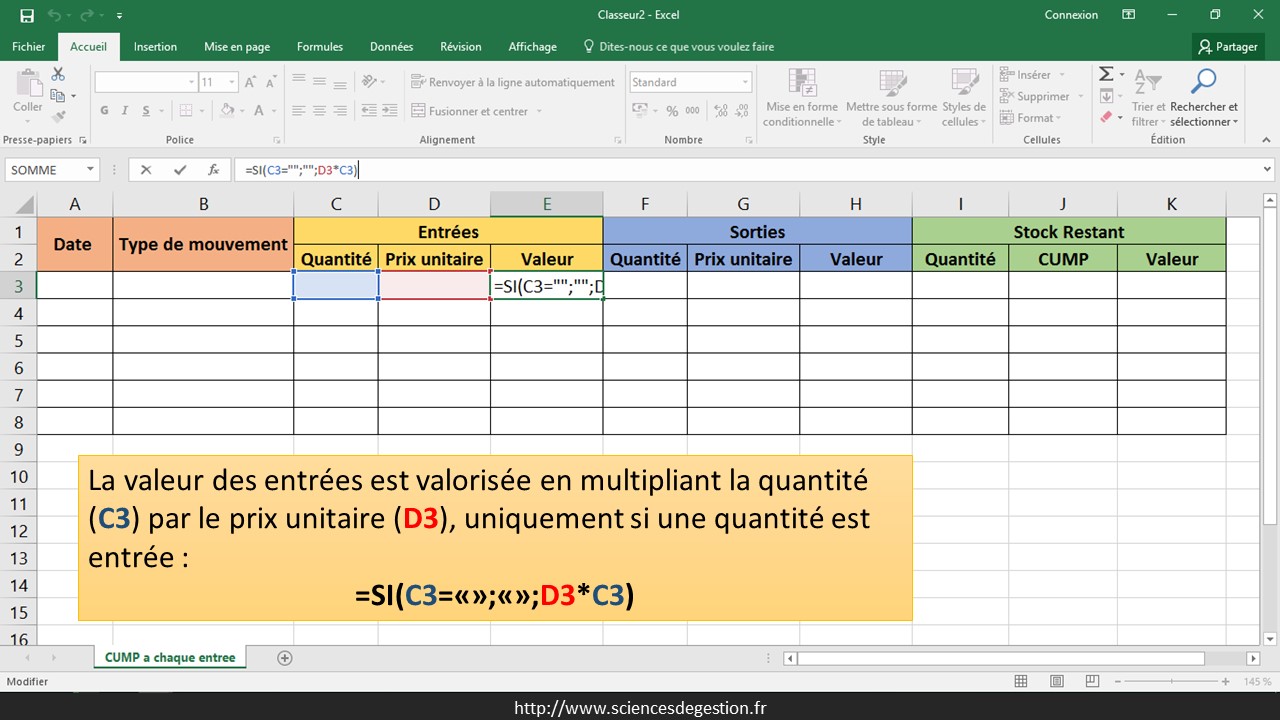Click the Cut scissors icon
1280x720 pixels.
(x=58, y=75)
